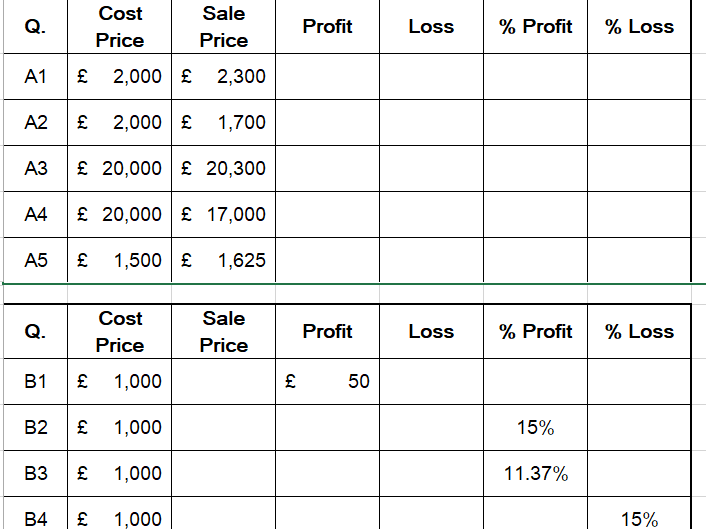Click the A4 sale price £17,000 cell
The width and height of the screenshot is (706, 529).
[x=223, y=214]
